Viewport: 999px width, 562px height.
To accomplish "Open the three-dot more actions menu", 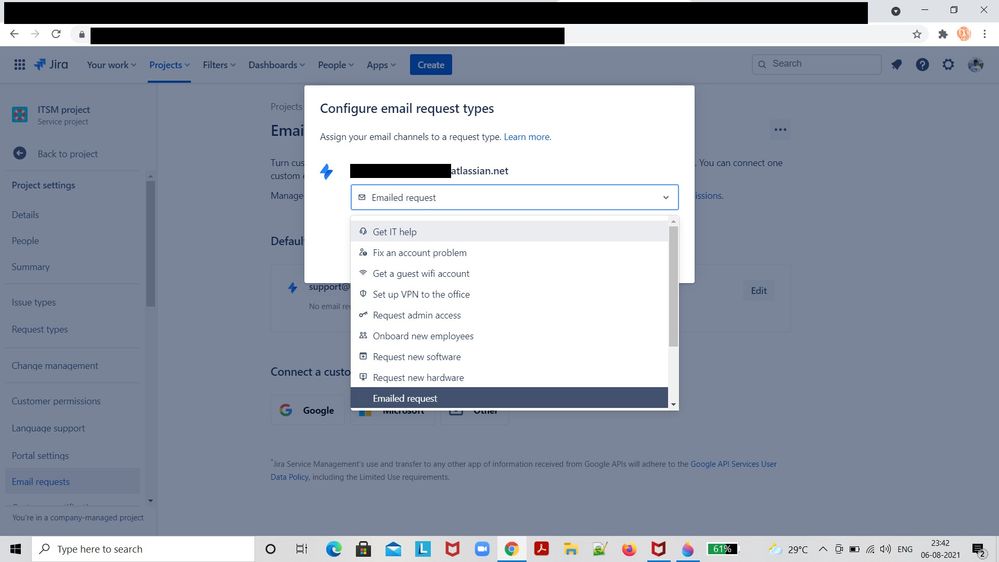I will [x=780, y=129].
